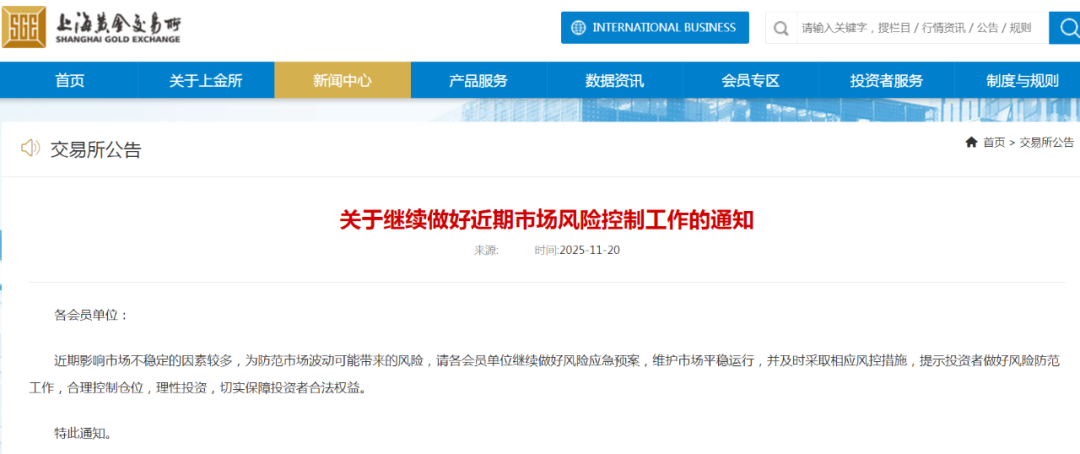Click the 交易所公告 section heading
1080x454 pixels.
pyautogui.click(x=96, y=149)
